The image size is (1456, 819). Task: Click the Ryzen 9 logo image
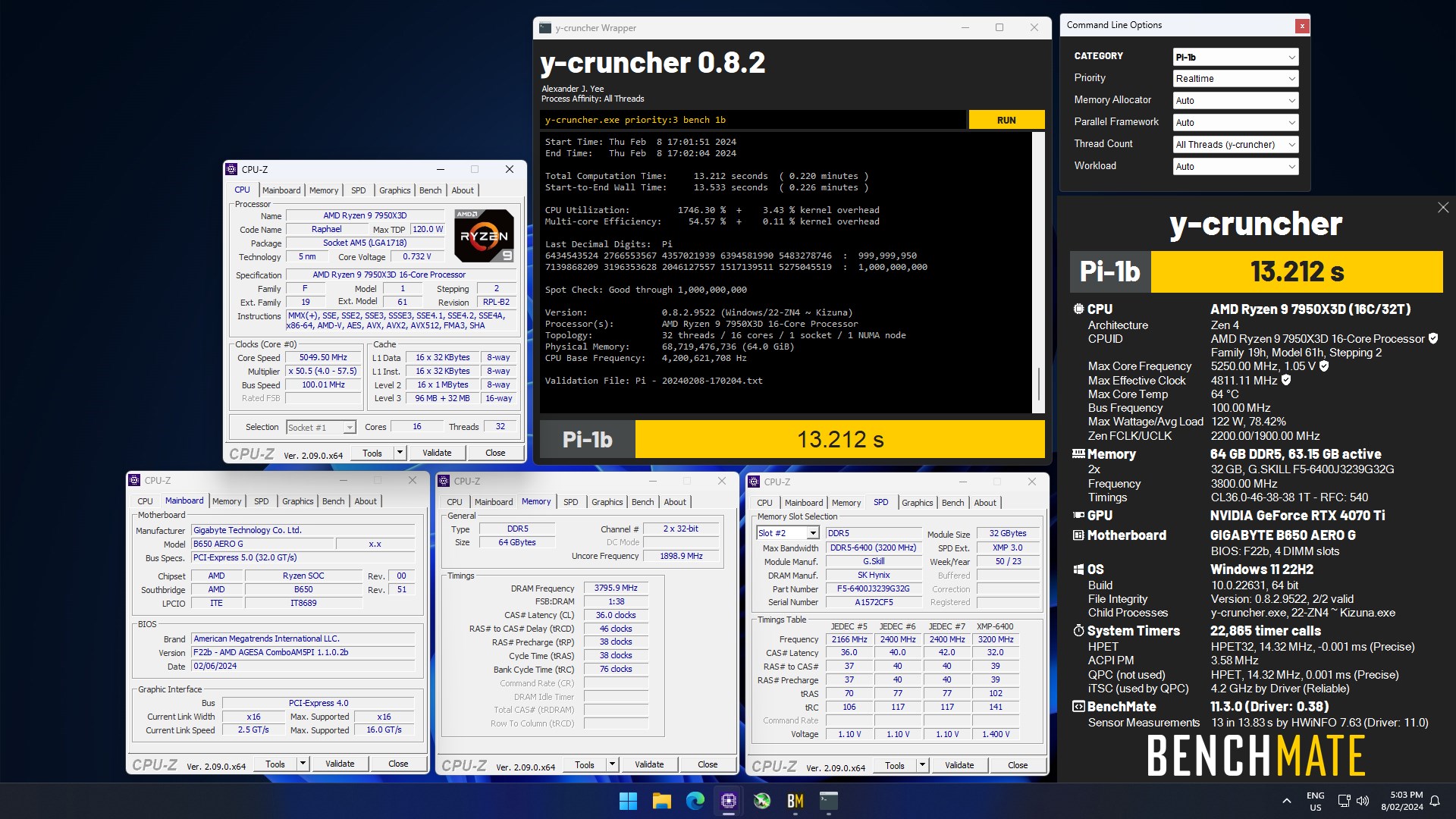[484, 236]
